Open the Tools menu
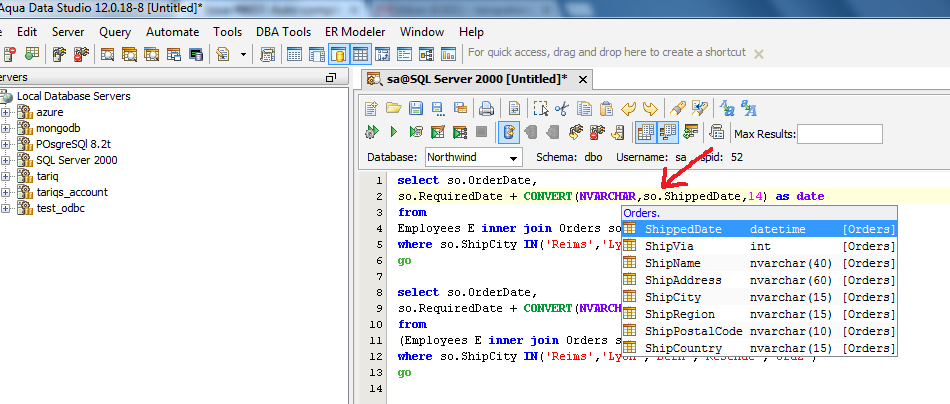 click(x=227, y=32)
